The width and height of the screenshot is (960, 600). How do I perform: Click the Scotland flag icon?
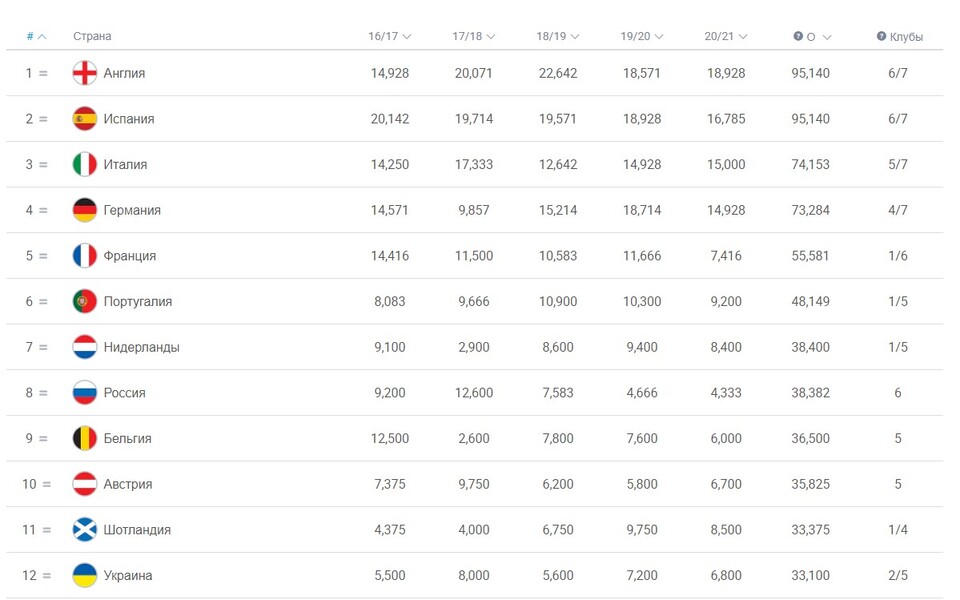(85, 530)
